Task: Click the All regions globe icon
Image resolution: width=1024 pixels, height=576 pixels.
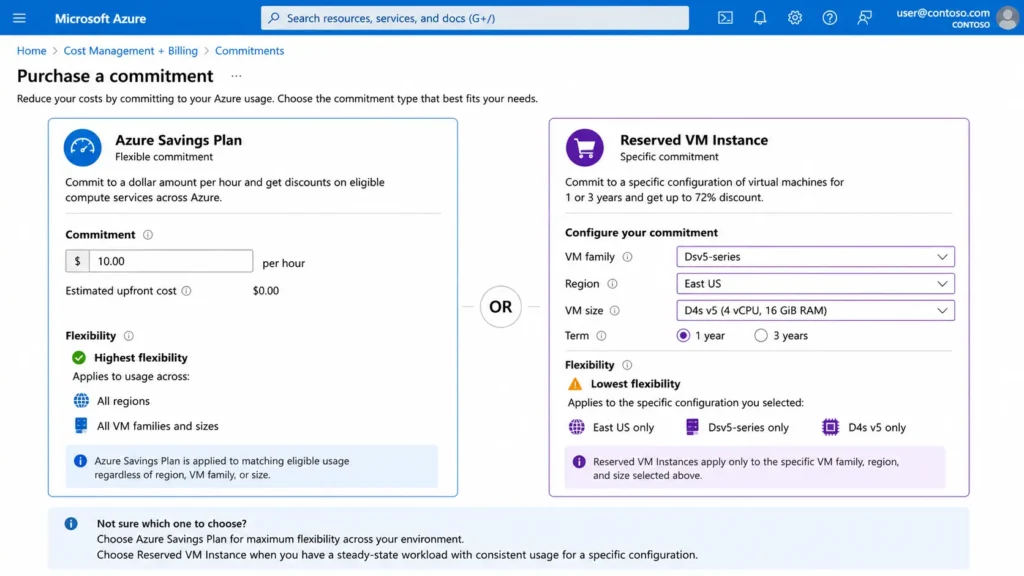Action: [x=81, y=400]
